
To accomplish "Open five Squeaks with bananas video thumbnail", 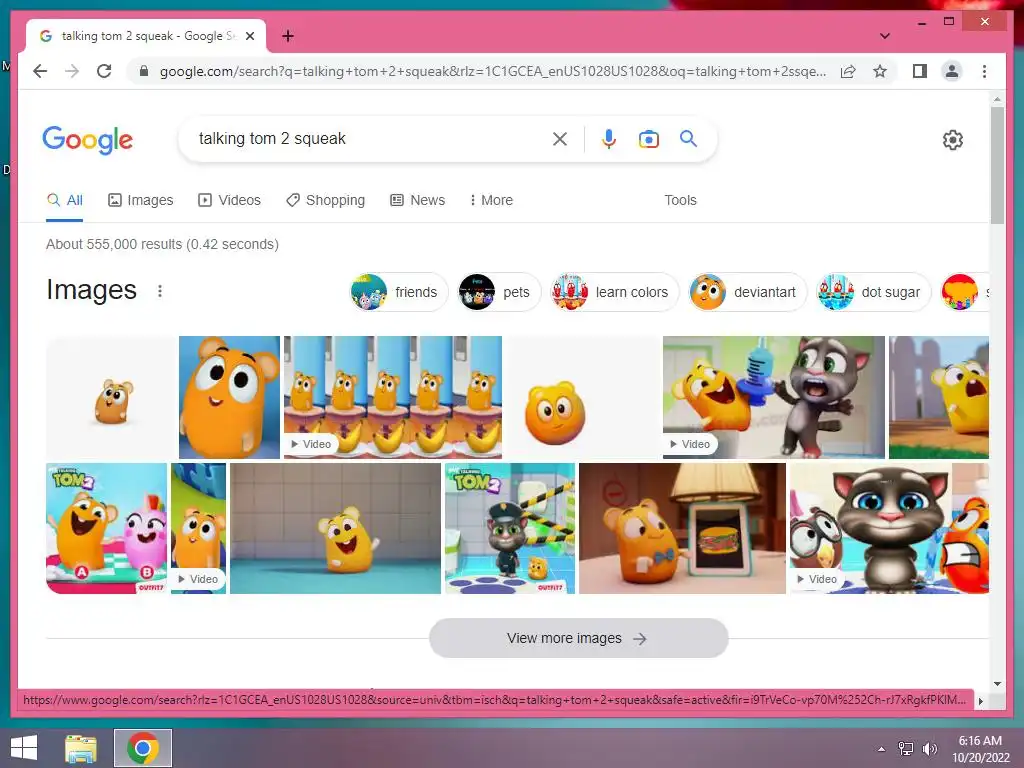I will (x=392, y=397).
